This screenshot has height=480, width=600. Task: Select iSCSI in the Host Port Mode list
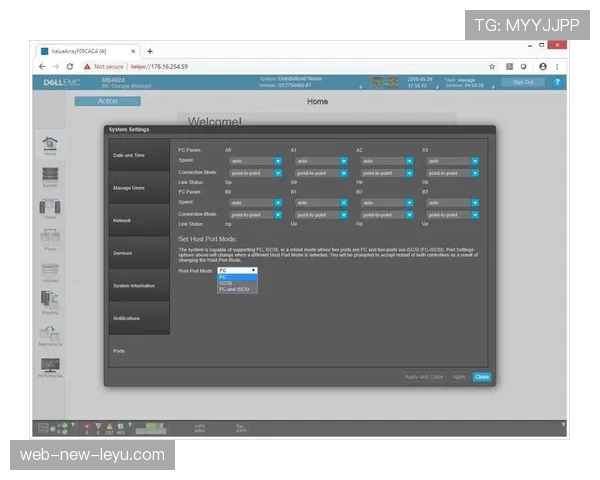(237, 283)
